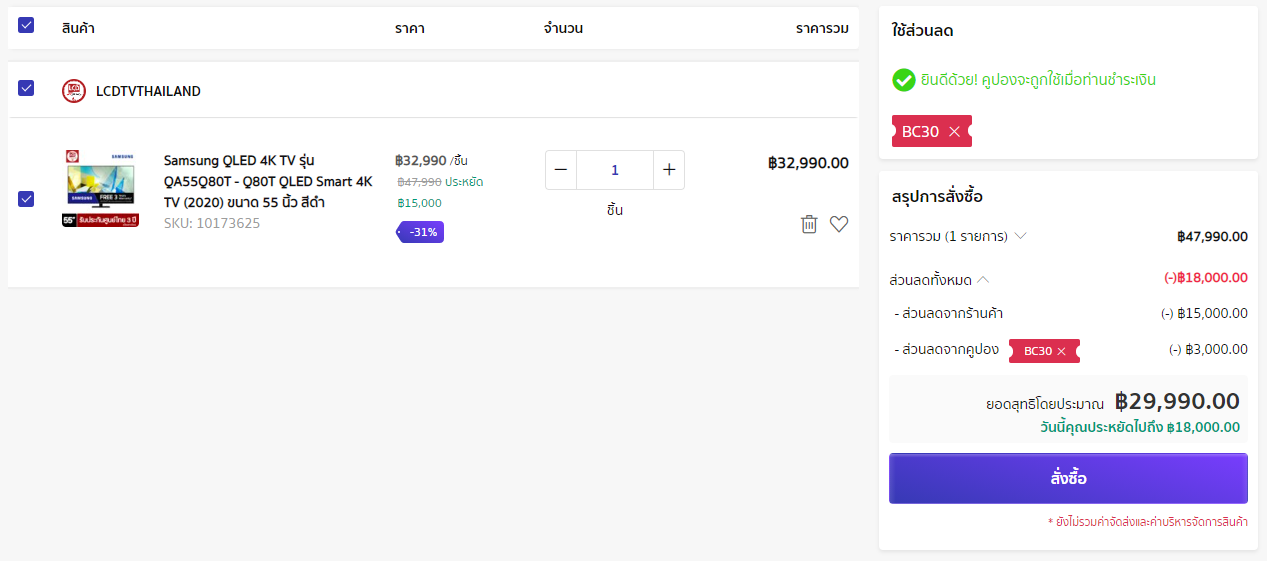Click the ฿15,000 savings amount under price
This screenshot has height=561, width=1267.
coord(419,203)
